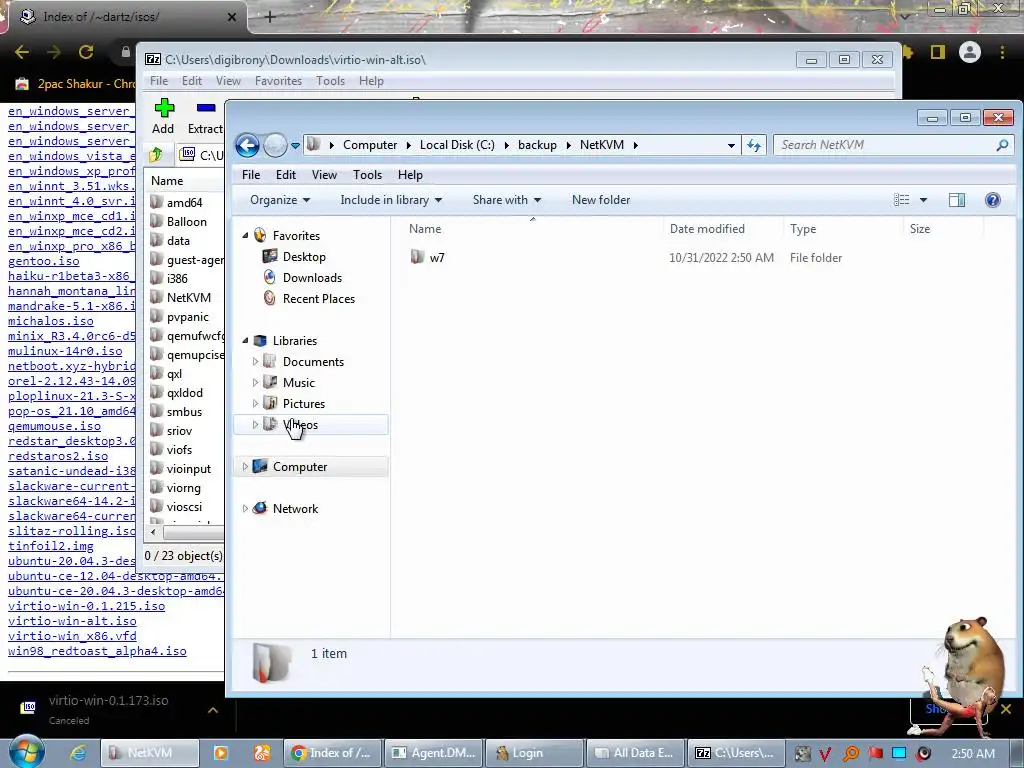
Task: Open the virtio-win-alt.iso link
Action: click(72, 621)
